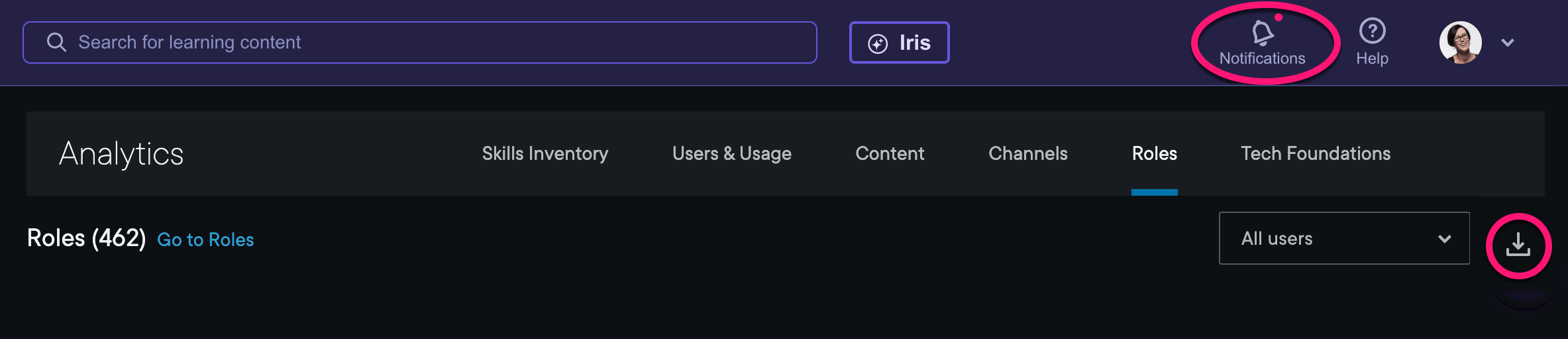This screenshot has width=1568, height=339.
Task: Click the Analytics heading
Action: [121, 154]
